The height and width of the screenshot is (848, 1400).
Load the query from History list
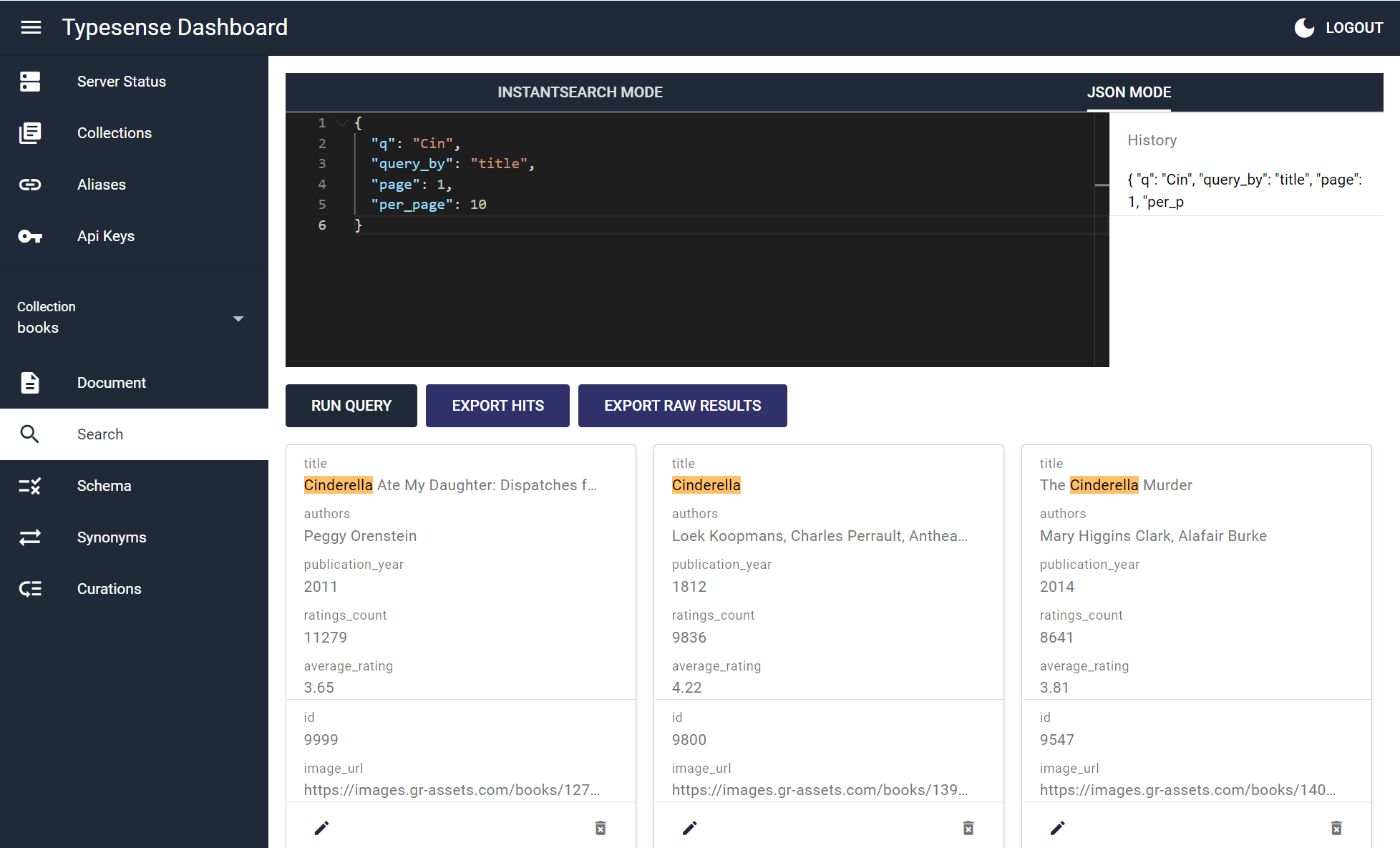point(1244,190)
